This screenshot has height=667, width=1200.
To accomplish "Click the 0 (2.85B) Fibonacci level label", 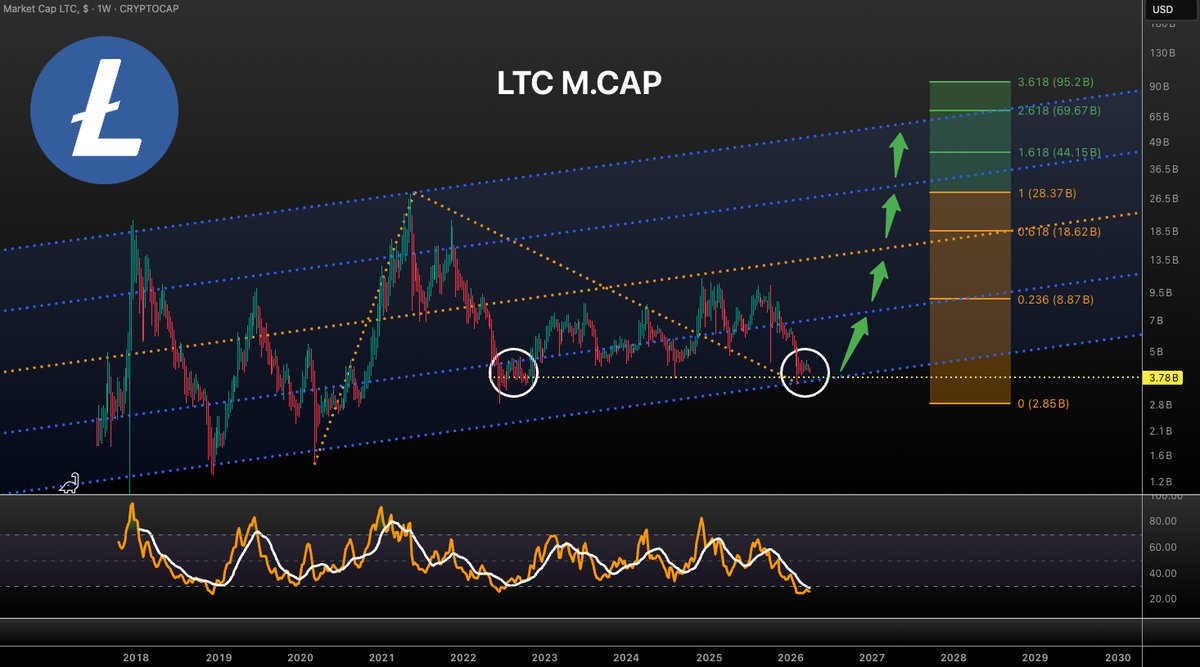I will pos(1043,404).
